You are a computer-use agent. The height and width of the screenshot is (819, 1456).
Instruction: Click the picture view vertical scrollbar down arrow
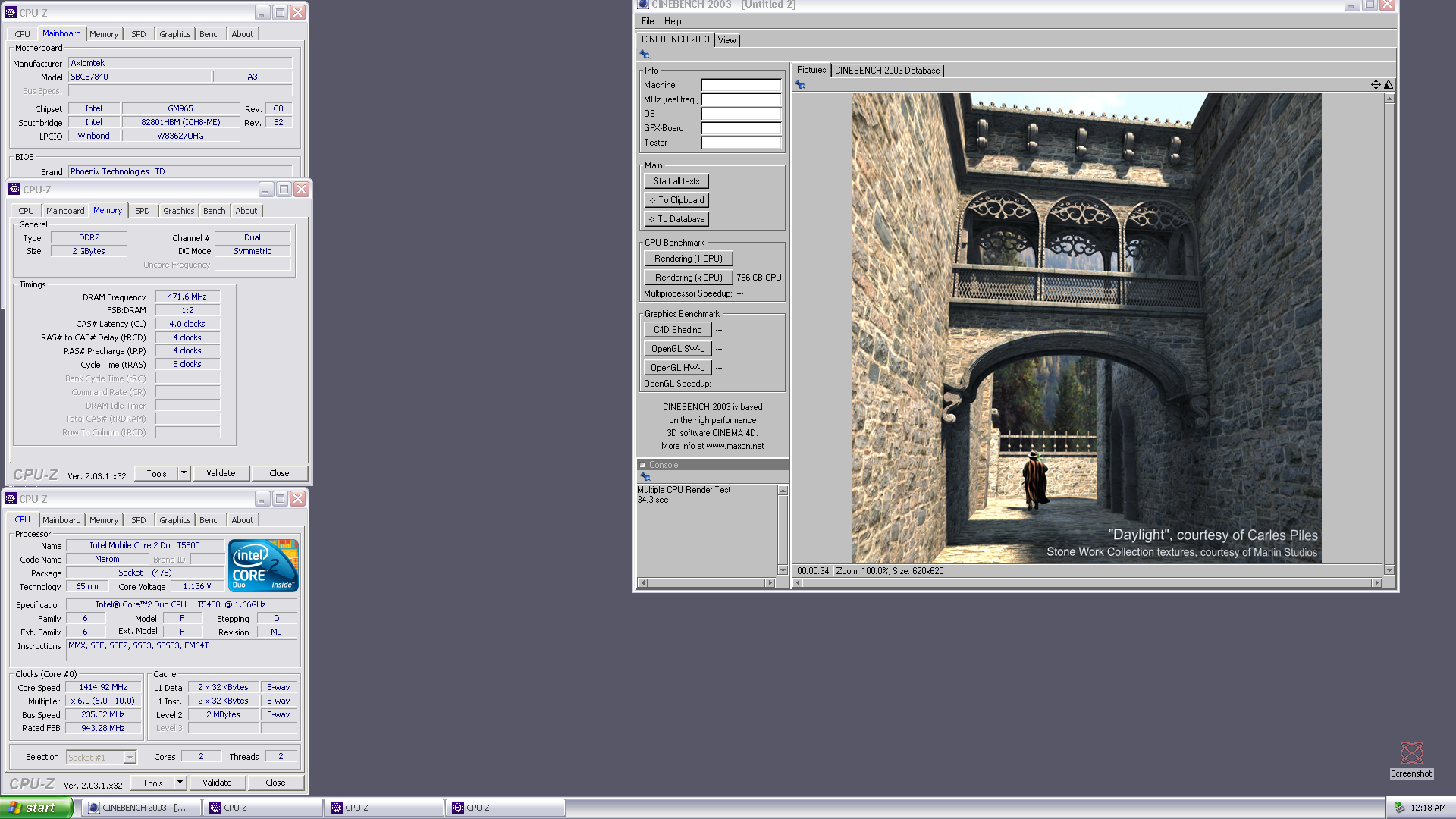1389,570
